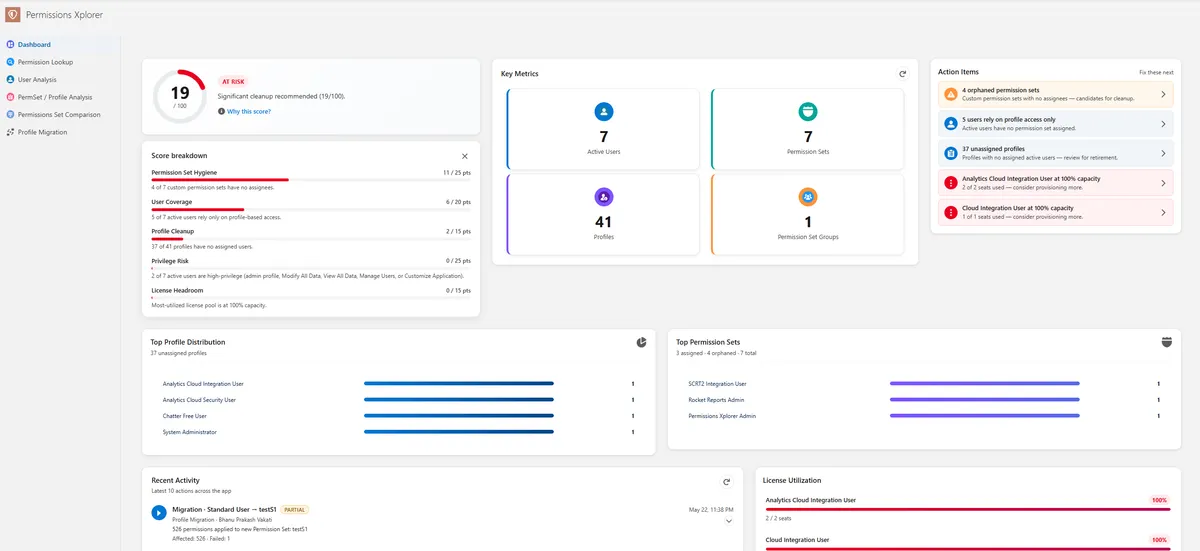Expand Analytics Cloud Integration User capacity alert
This screenshot has height=551, width=1200.
(x=1163, y=183)
